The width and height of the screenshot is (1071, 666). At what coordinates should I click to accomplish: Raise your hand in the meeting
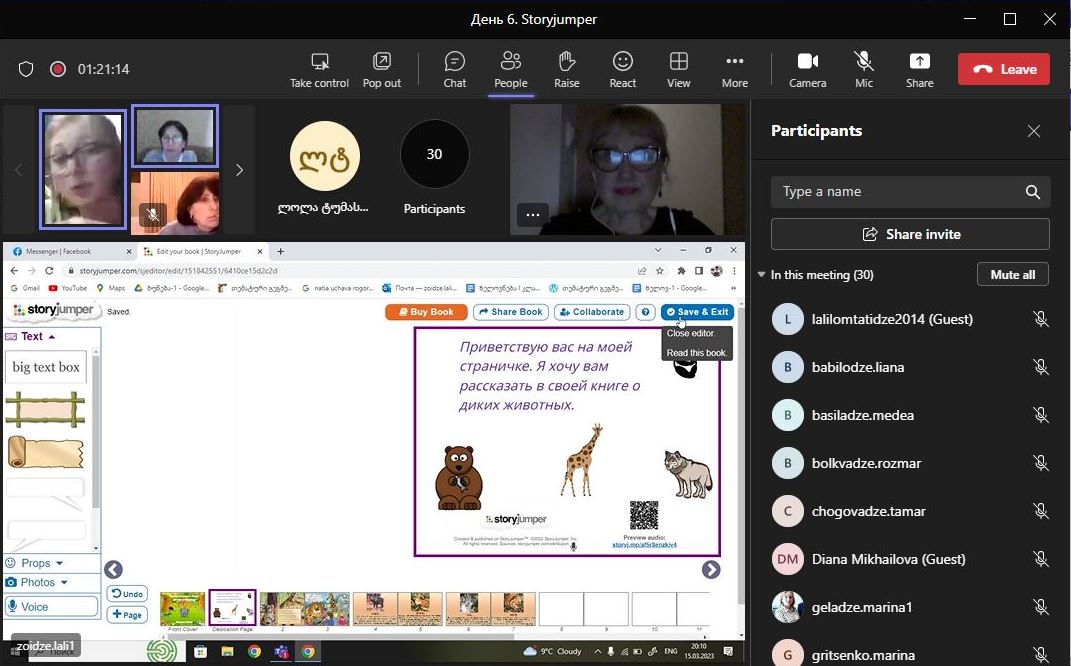click(x=566, y=70)
